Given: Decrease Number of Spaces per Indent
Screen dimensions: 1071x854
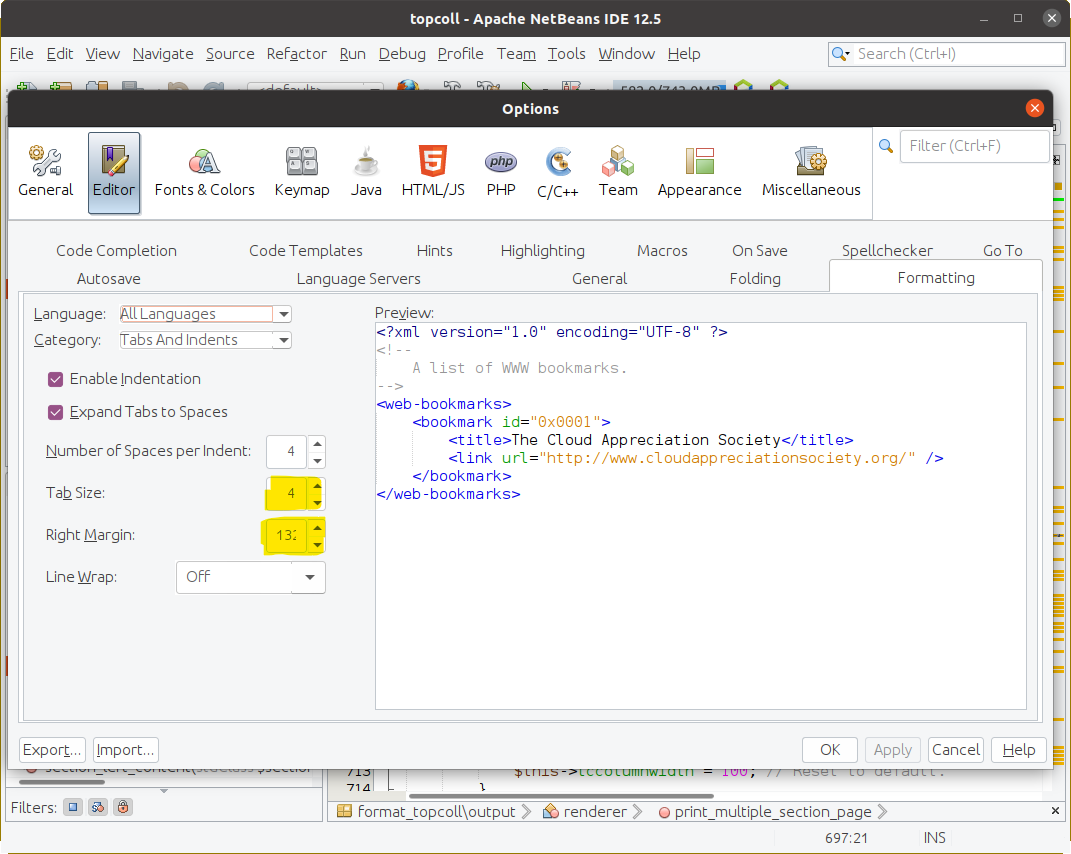Looking at the screenshot, I should [317, 460].
